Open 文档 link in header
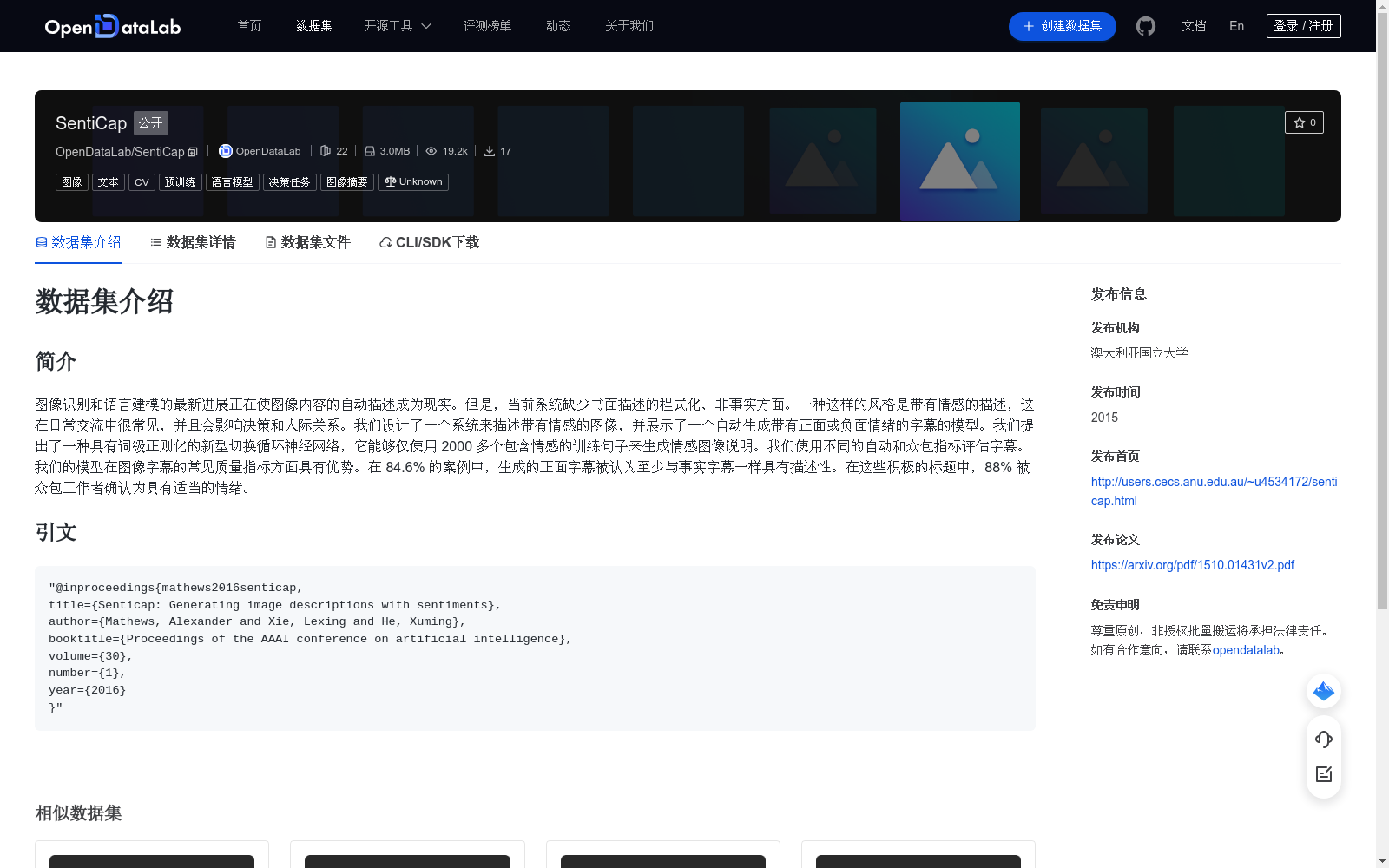This screenshot has height=868, width=1389. [1194, 26]
